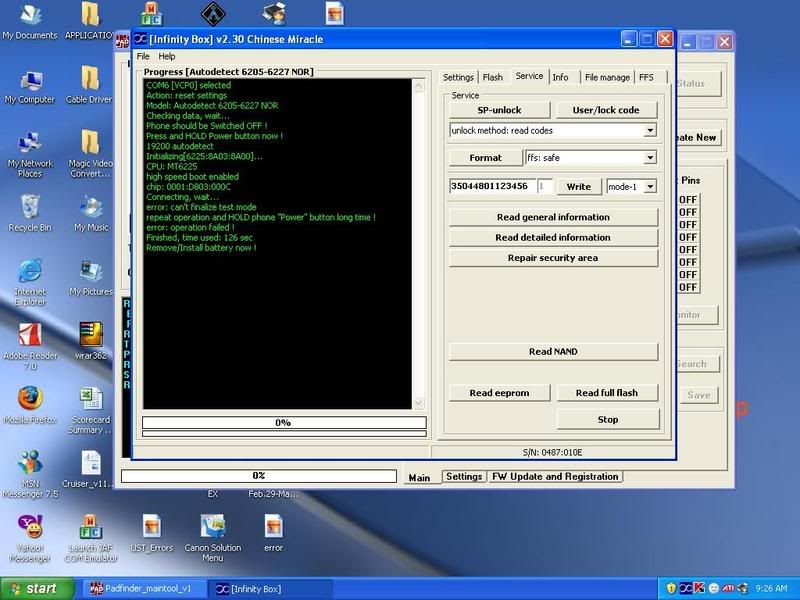Select the Service tab

(x=529, y=76)
